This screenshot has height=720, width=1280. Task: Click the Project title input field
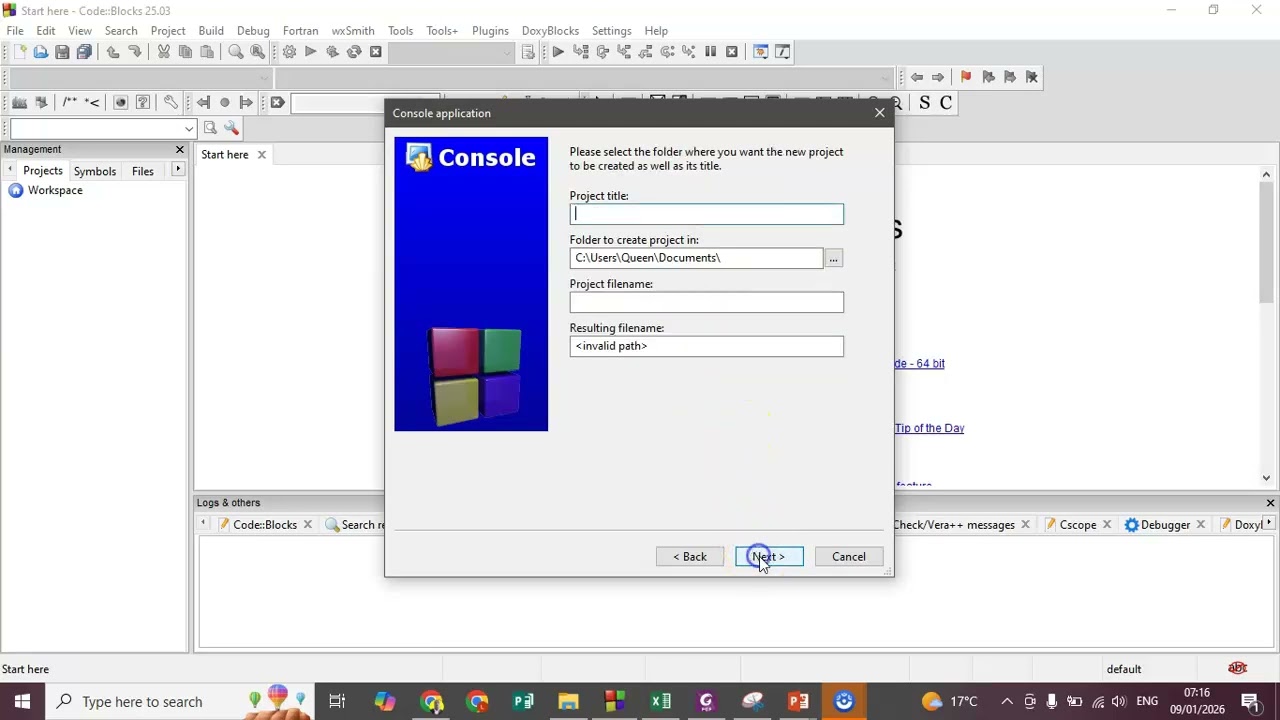[x=707, y=214]
